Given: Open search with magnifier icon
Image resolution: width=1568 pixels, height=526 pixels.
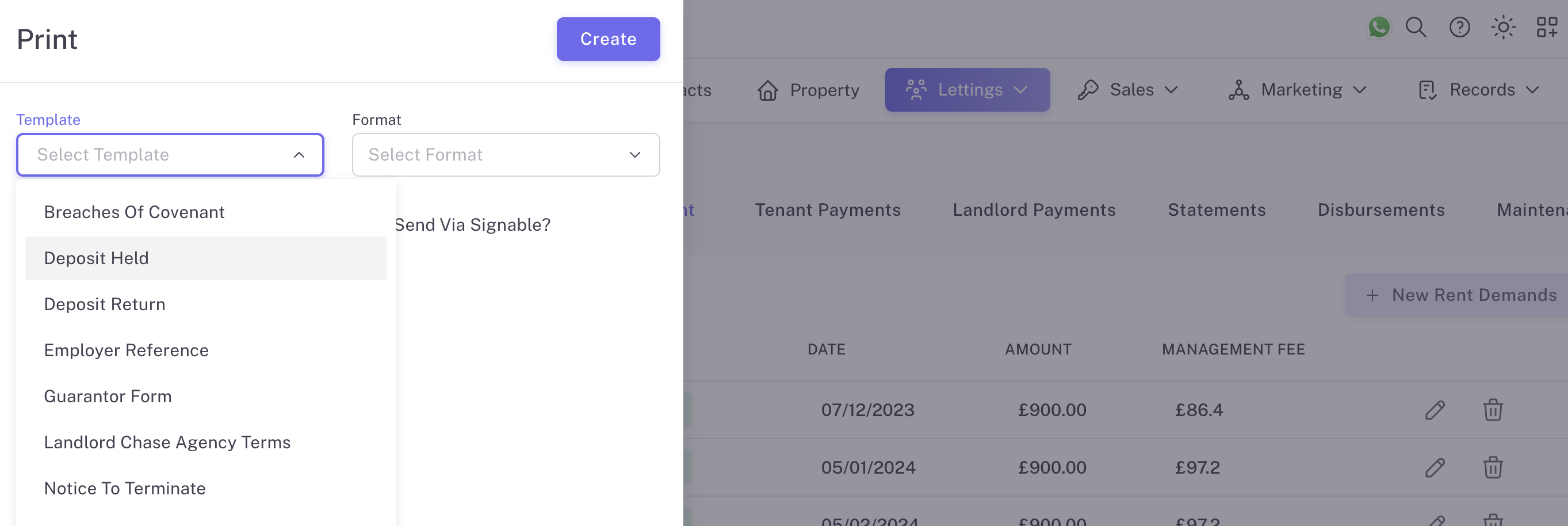Looking at the screenshot, I should point(1416,28).
